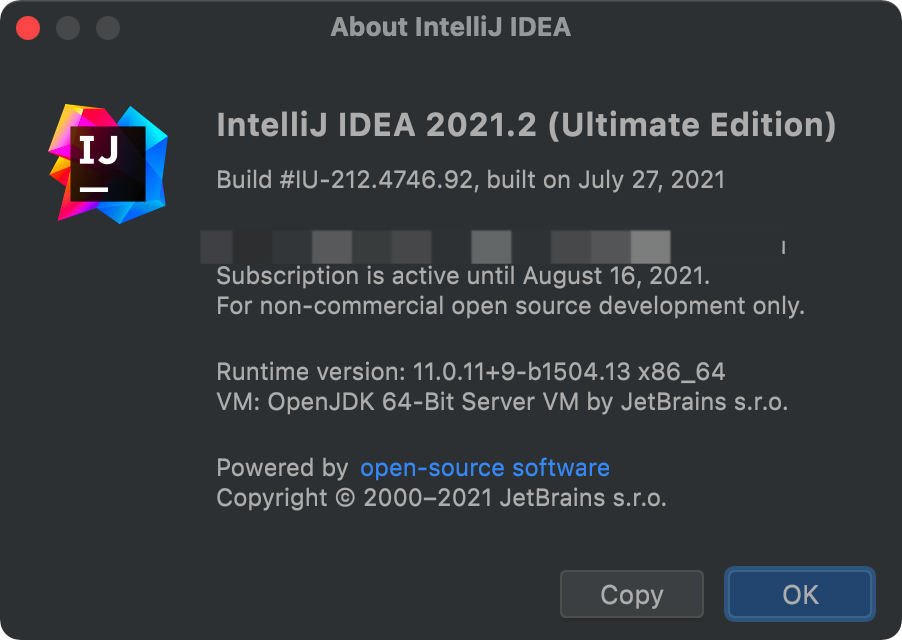Viewport: 902px width, 640px height.
Task: Select the IntelliJ IDEA 2021.2 (Ultimate Edition) heading
Action: point(526,125)
